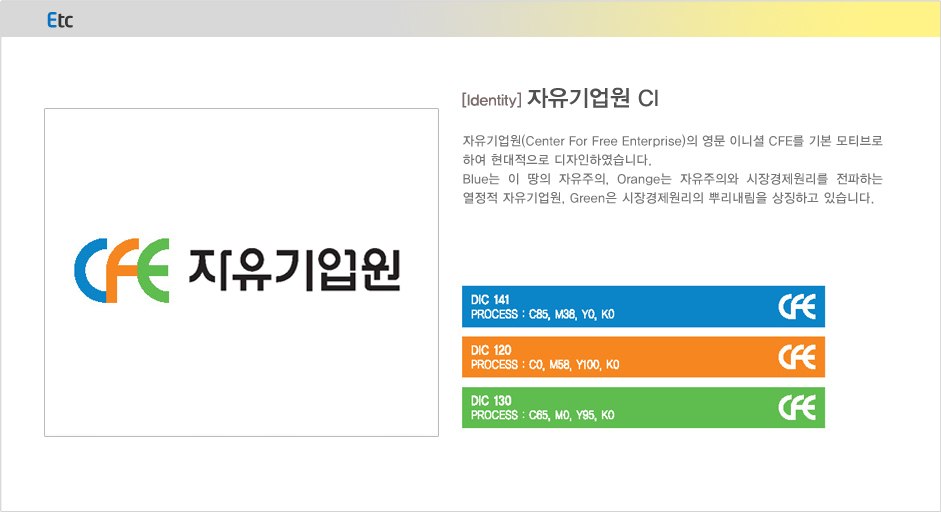Click the DIC 141 label
Viewport: 941px width, 512px height.
(x=490, y=300)
